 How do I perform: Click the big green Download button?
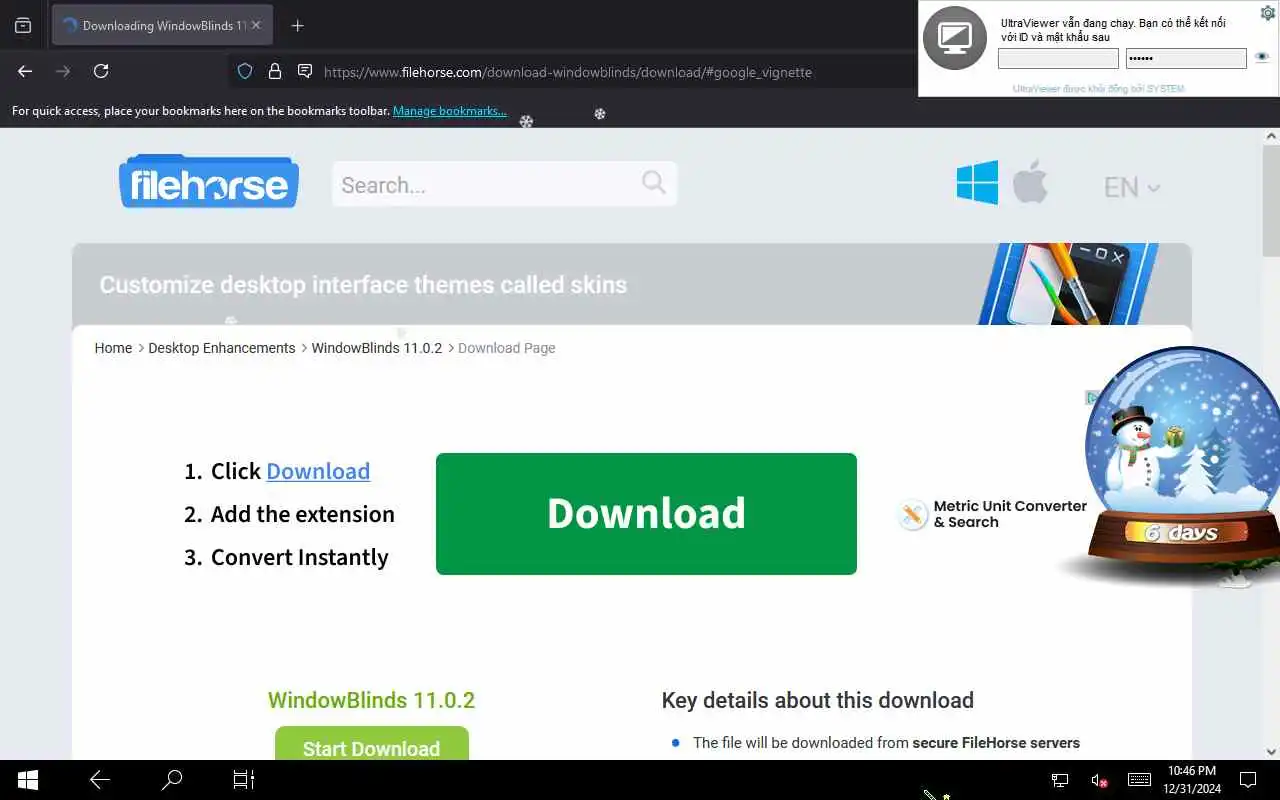click(646, 514)
